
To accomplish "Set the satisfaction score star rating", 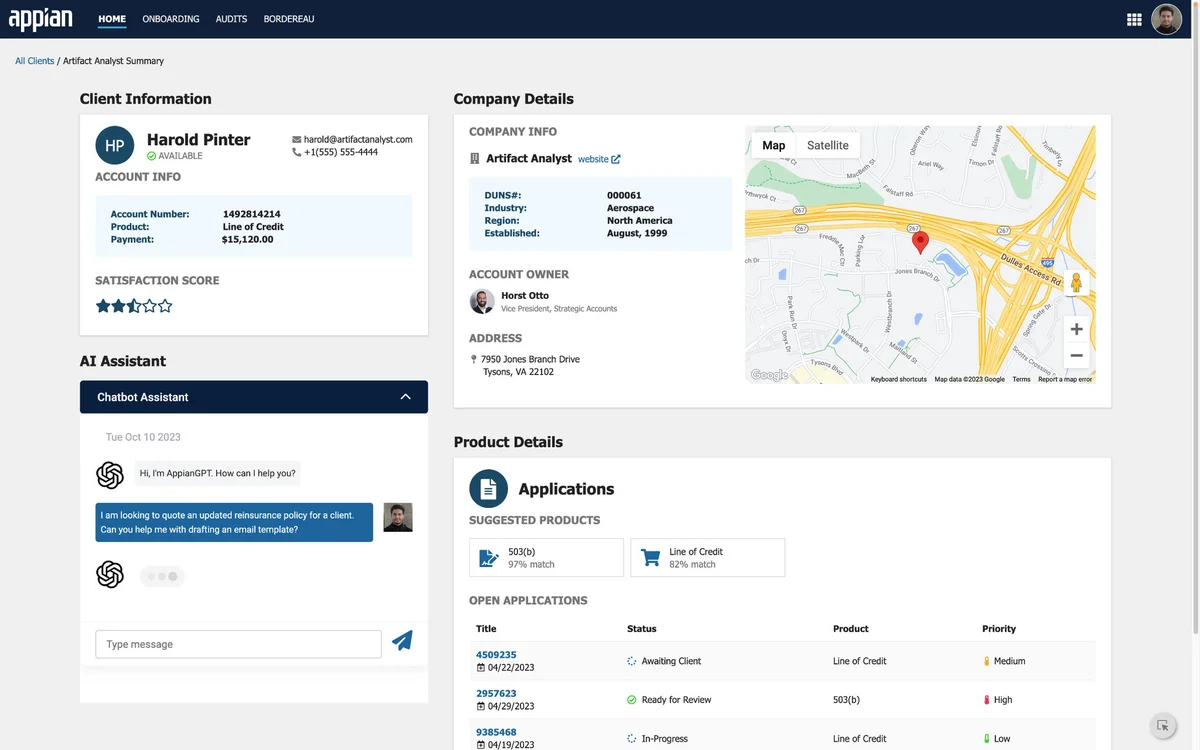I will pos(134,306).
